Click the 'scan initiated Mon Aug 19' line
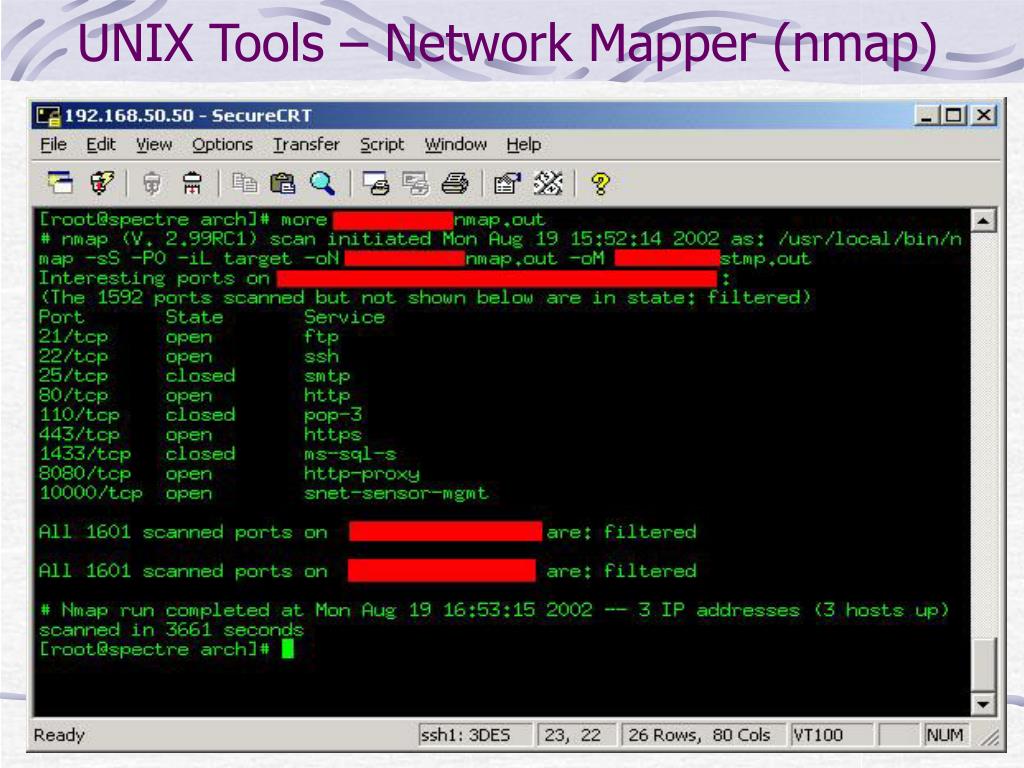Image resolution: width=1024 pixels, height=768 pixels. 500,240
